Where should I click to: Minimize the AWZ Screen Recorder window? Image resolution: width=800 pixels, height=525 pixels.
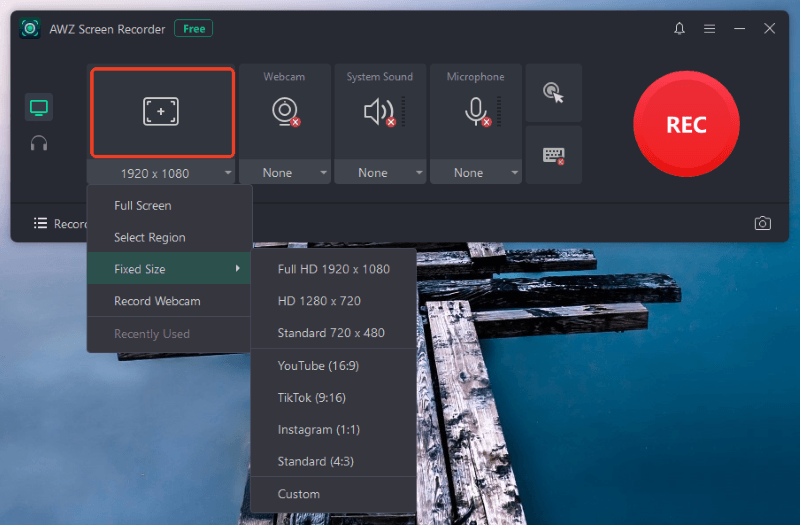pos(739,29)
